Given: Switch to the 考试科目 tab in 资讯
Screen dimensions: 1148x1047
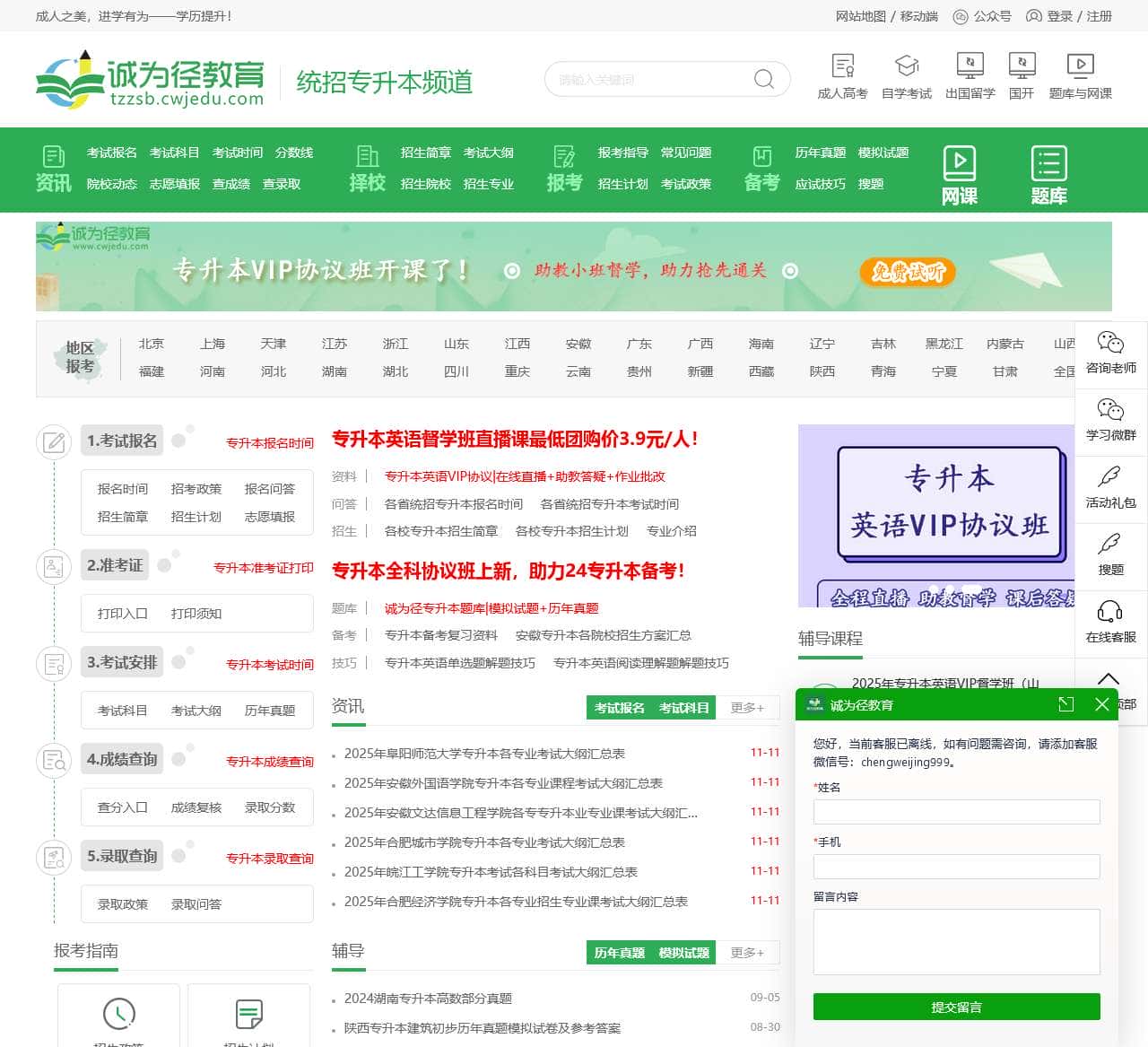Looking at the screenshot, I should 683,708.
